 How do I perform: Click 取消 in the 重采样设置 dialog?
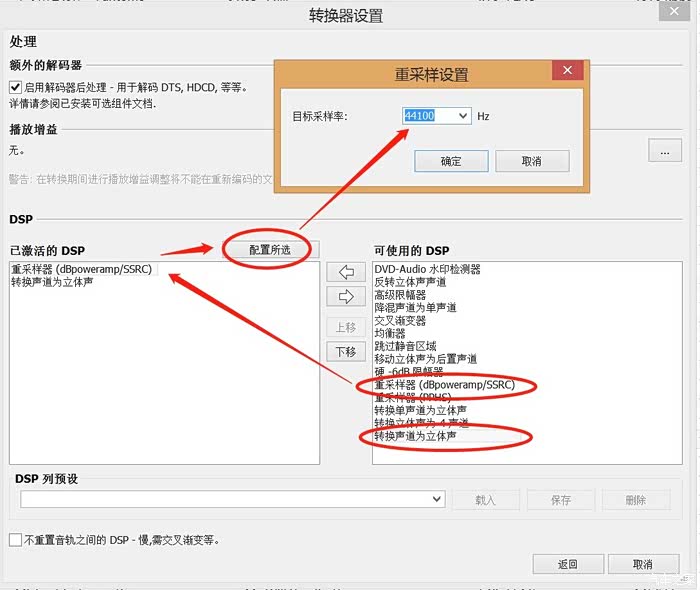531,161
